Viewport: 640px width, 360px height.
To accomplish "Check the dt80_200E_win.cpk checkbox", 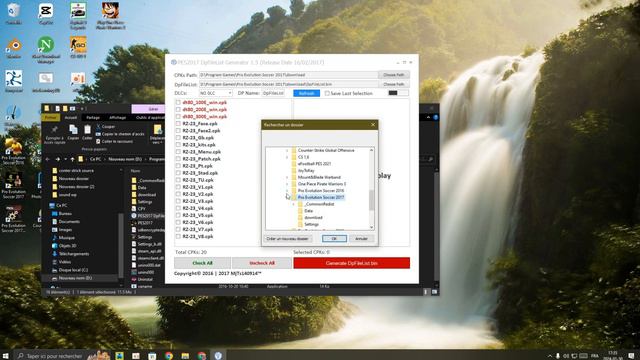I will click(178, 109).
